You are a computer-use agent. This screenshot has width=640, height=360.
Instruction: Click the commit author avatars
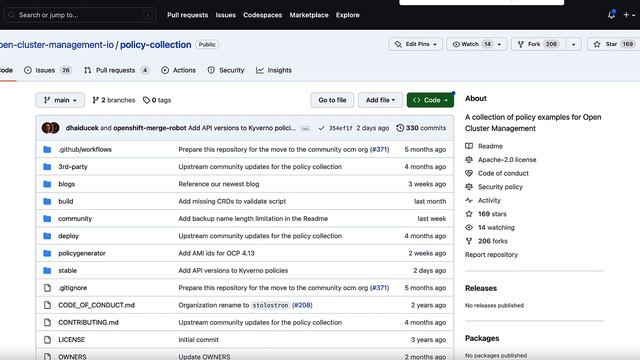point(51,128)
